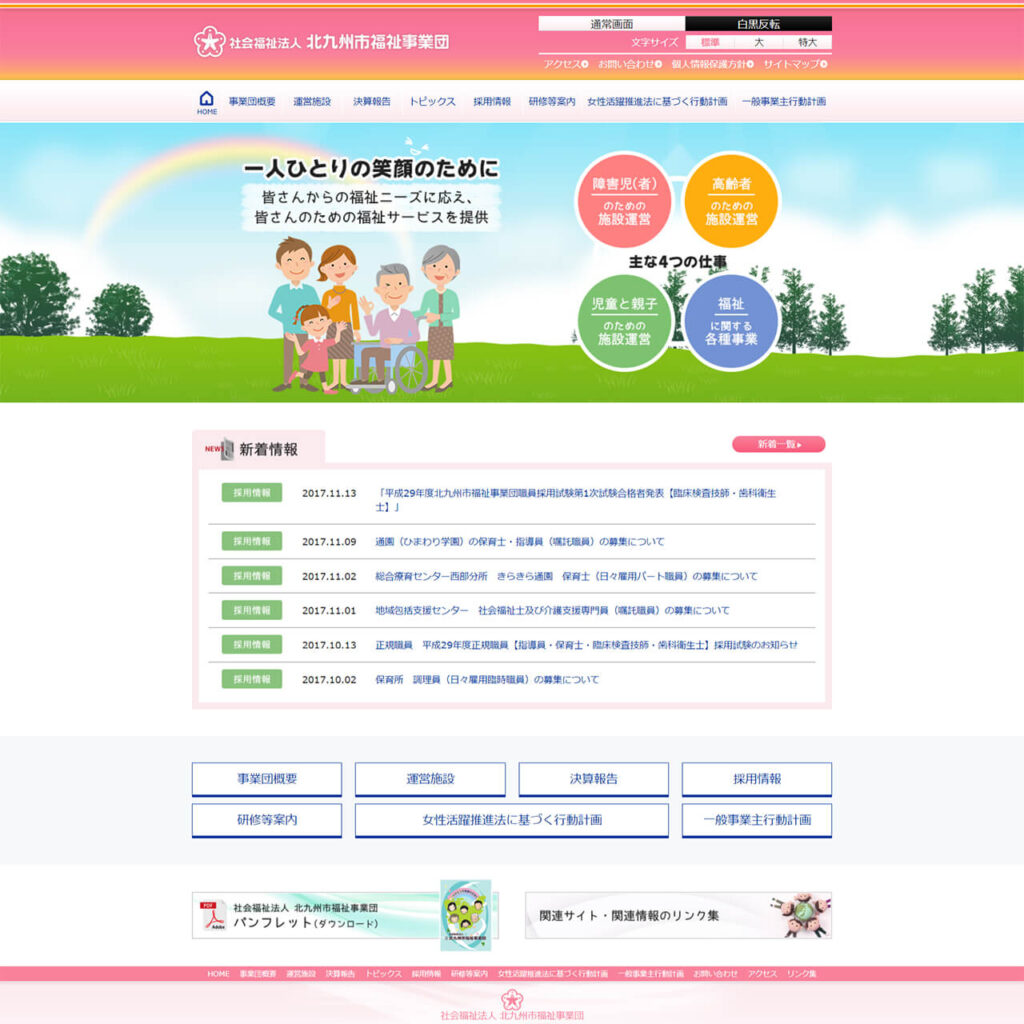Click the 女性活躍推進法に基づく行動計画 box button

point(511,820)
